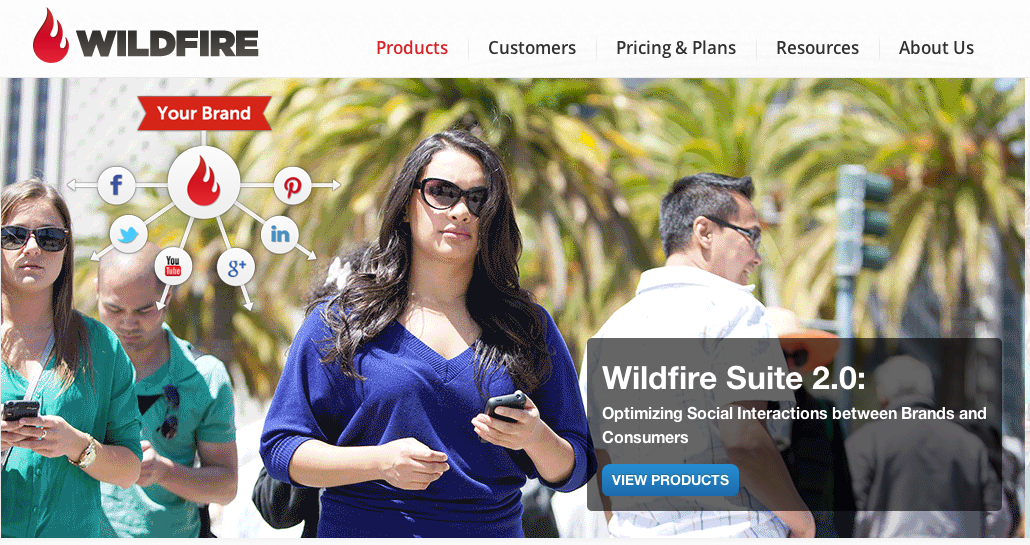Click the Wildfire Suite 2.0 headline
This screenshot has width=1030, height=545.
734,378
